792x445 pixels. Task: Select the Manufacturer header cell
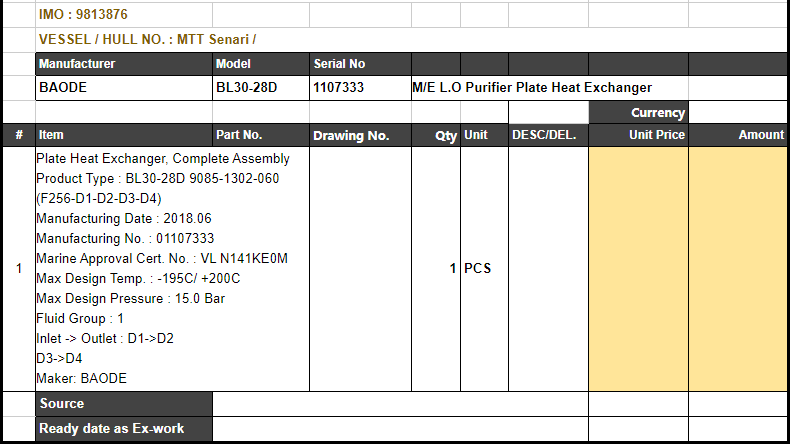(x=124, y=64)
